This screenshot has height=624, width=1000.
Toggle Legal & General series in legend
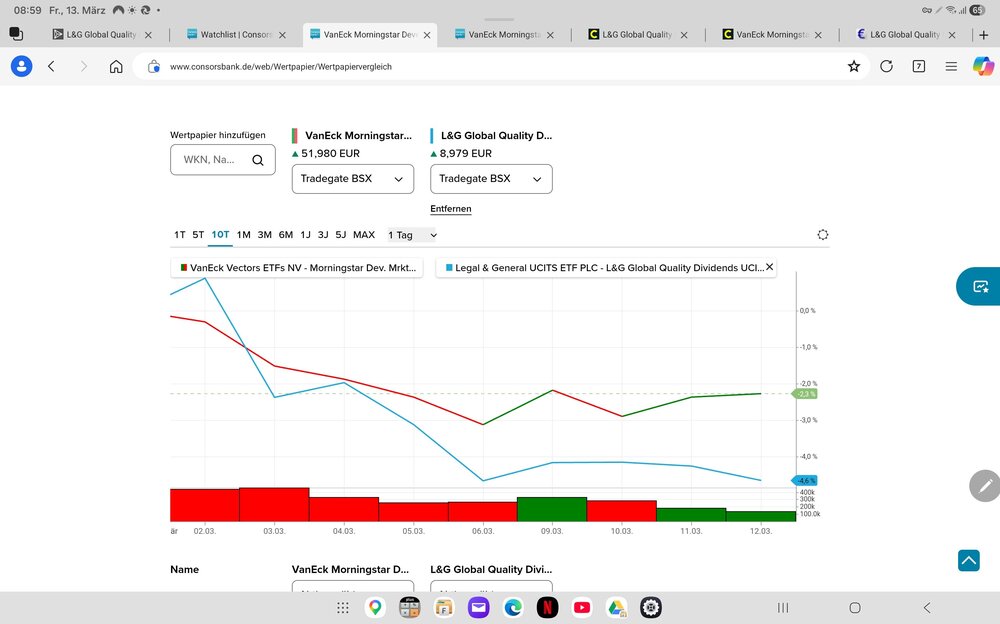[605, 268]
